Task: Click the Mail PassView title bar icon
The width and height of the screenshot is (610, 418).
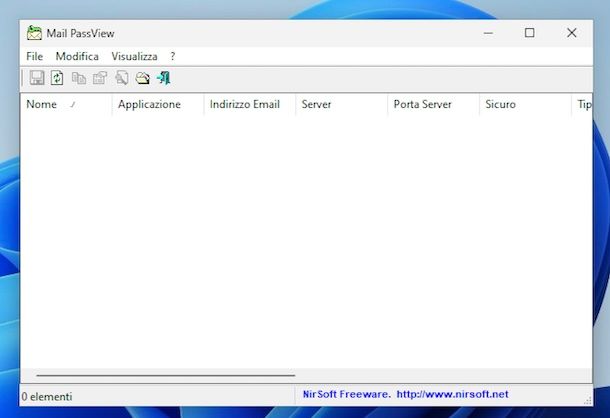Action: click(x=34, y=33)
